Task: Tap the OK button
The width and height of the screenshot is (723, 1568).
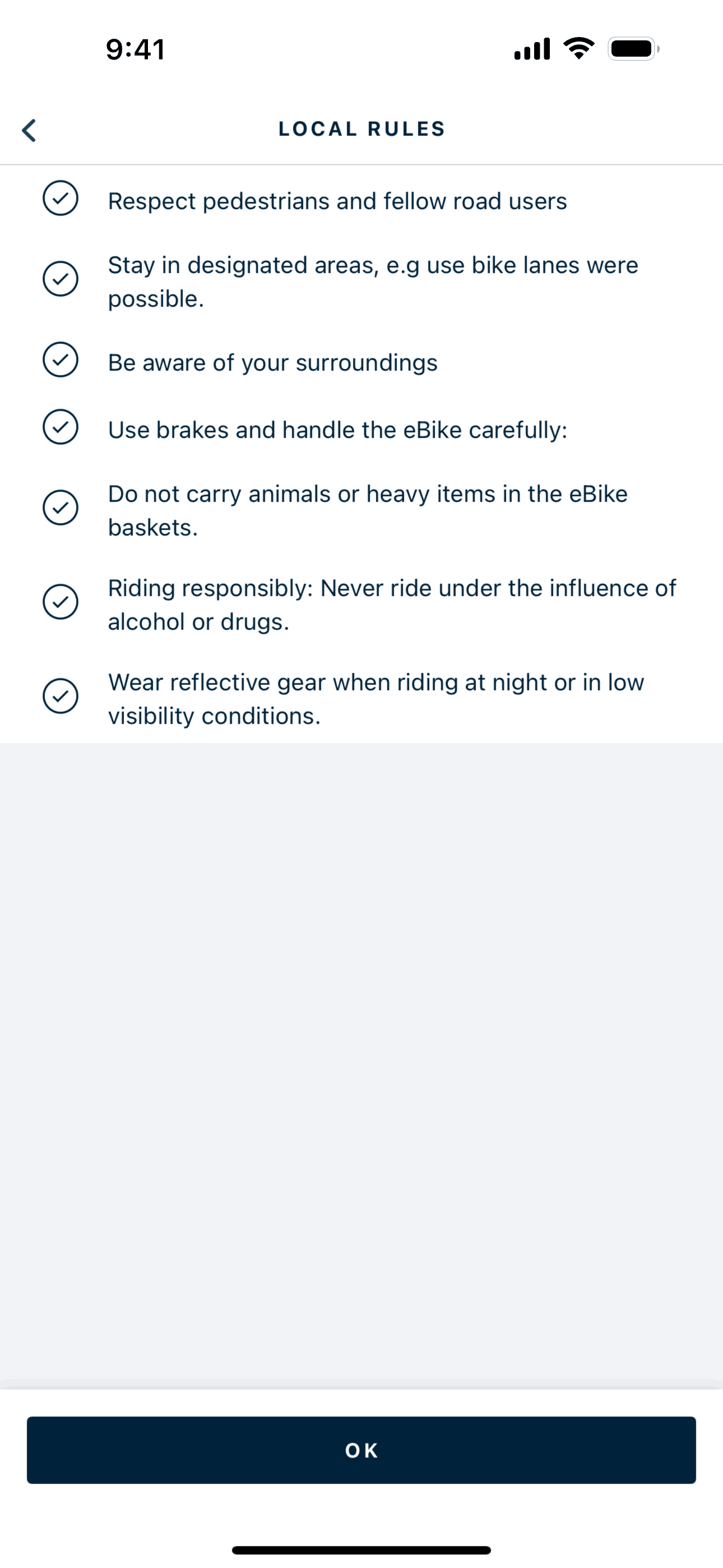Action: (x=361, y=1450)
